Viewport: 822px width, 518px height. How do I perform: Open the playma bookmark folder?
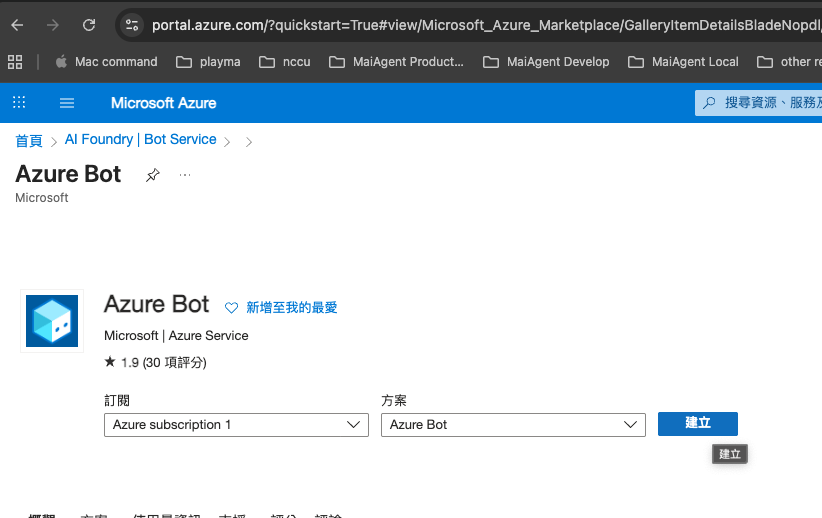208,62
